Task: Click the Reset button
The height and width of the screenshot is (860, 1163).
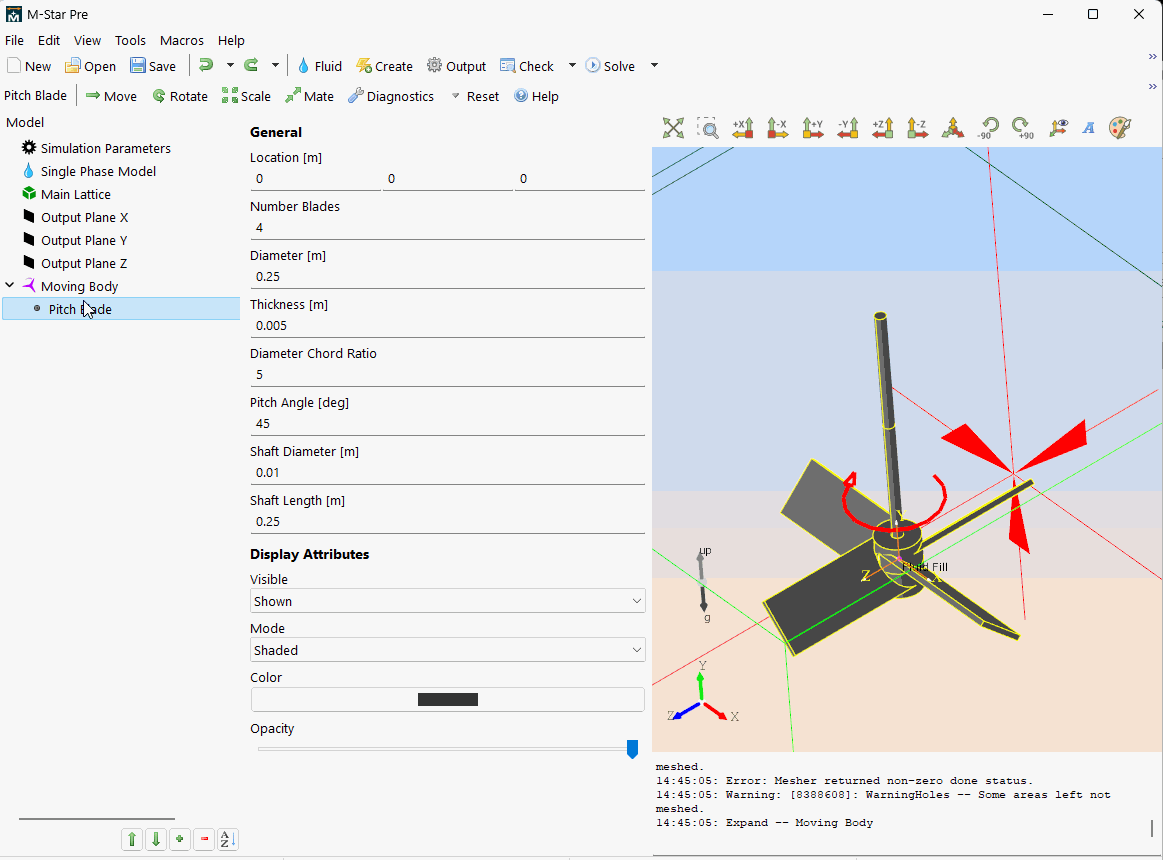Action: [x=483, y=96]
